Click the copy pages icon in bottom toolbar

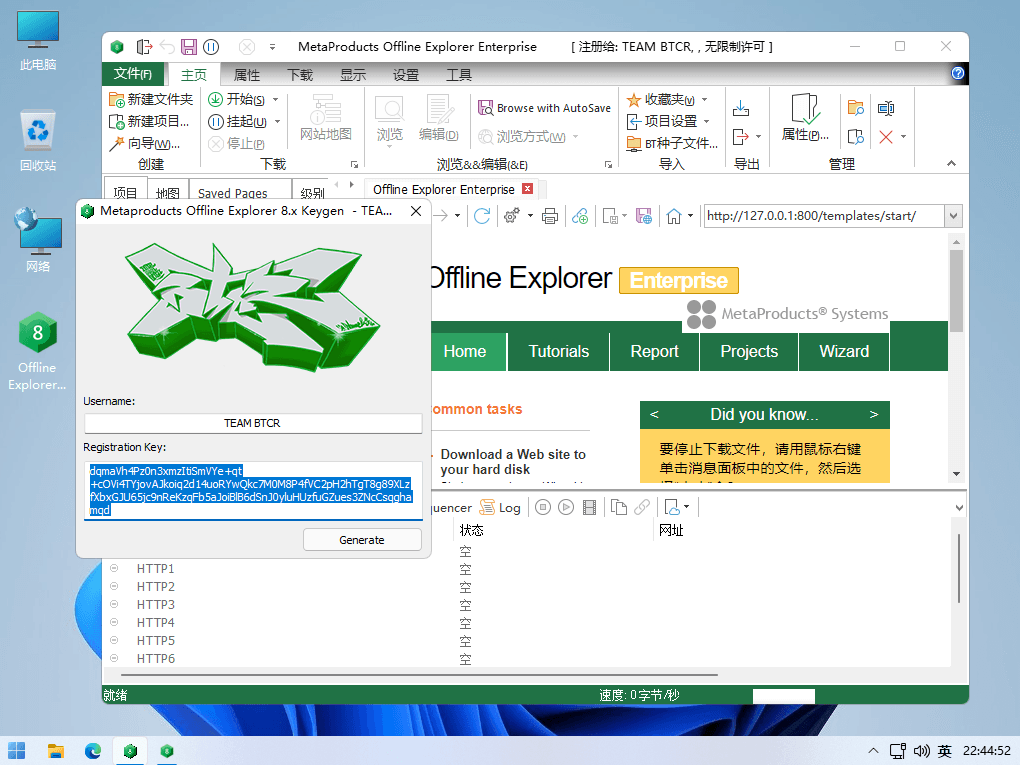619,507
